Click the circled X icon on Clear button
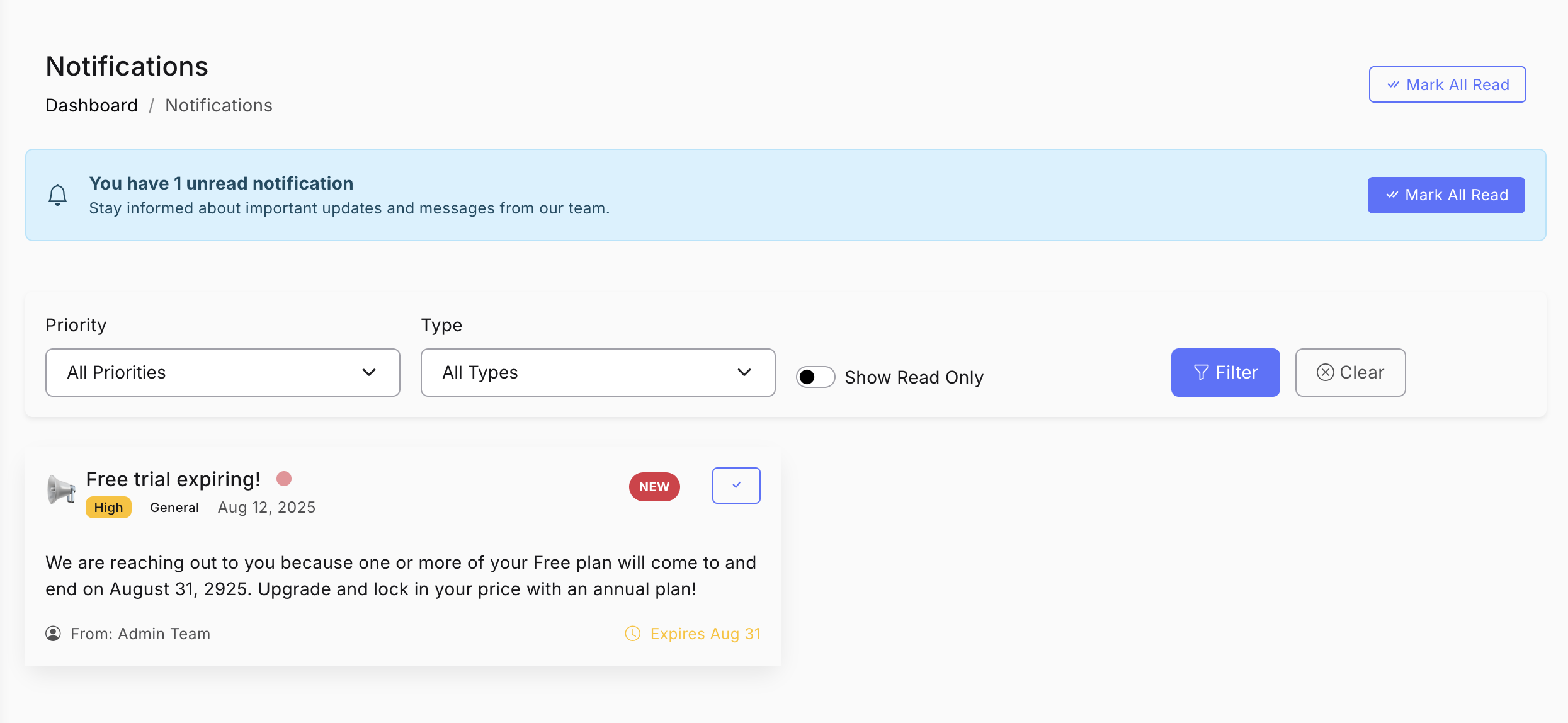 coord(1325,373)
